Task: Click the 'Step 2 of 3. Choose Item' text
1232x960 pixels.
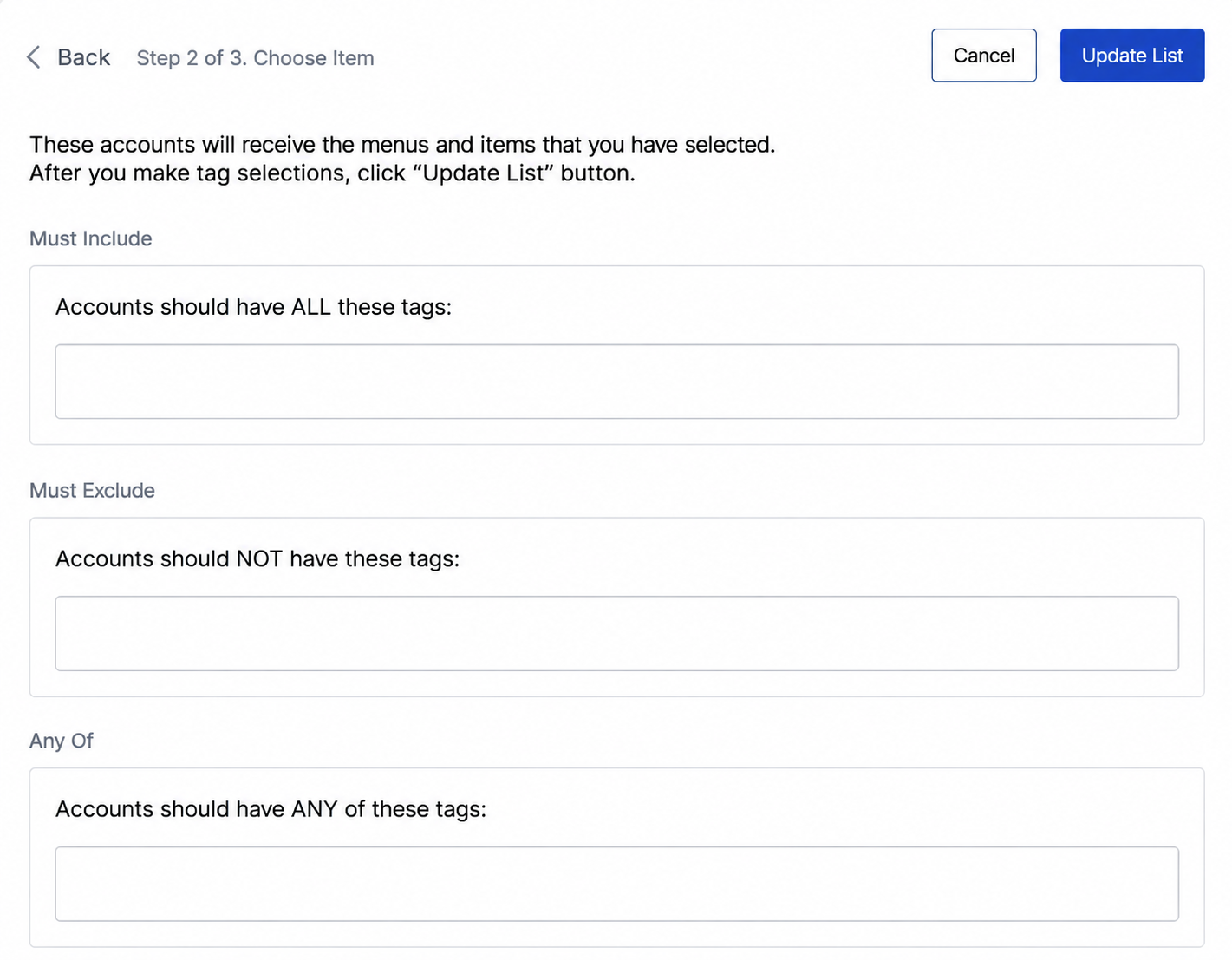Action: [255, 58]
